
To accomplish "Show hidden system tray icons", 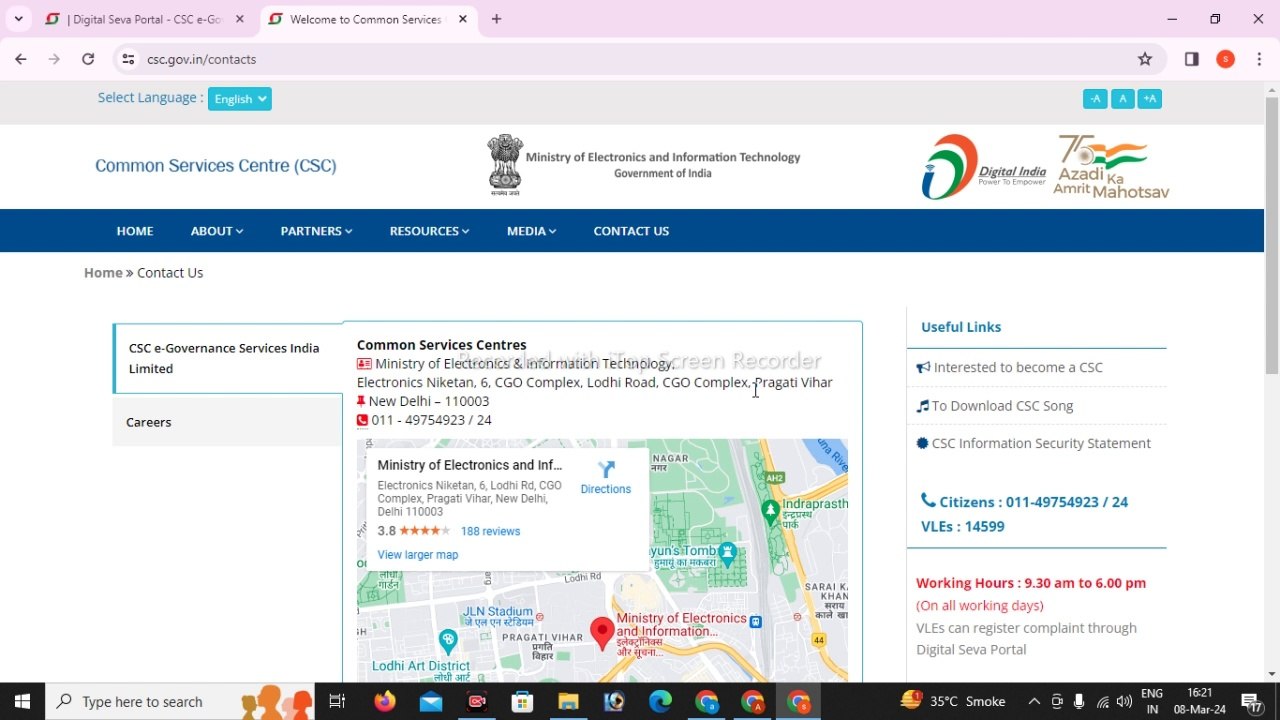I will (x=1034, y=701).
